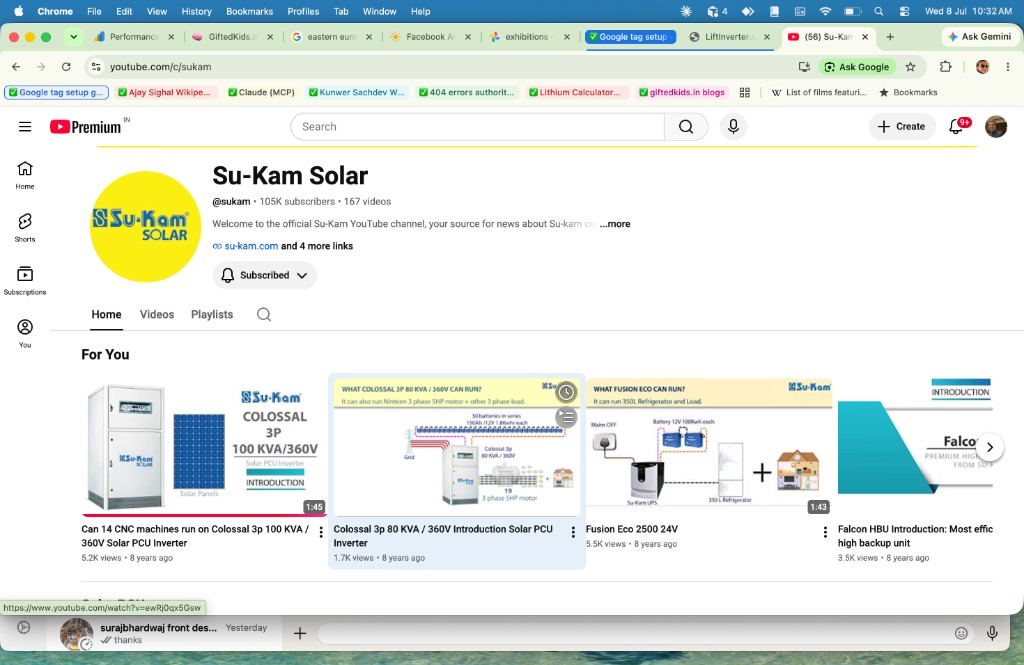Open Fusion Eco refrigerator video thumbnail

pyautogui.click(x=709, y=447)
